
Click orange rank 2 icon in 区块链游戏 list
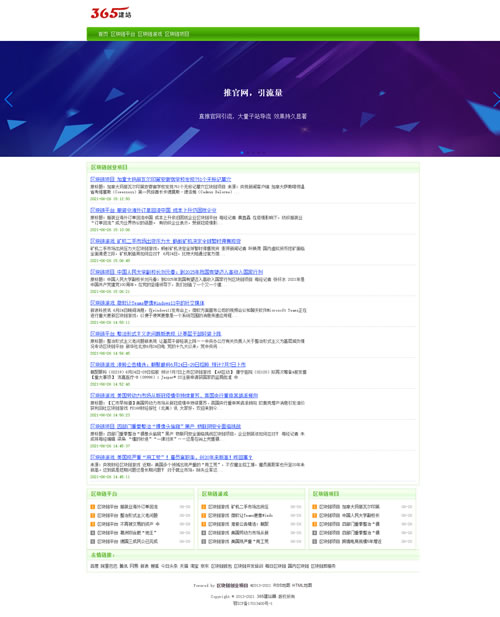203,515
